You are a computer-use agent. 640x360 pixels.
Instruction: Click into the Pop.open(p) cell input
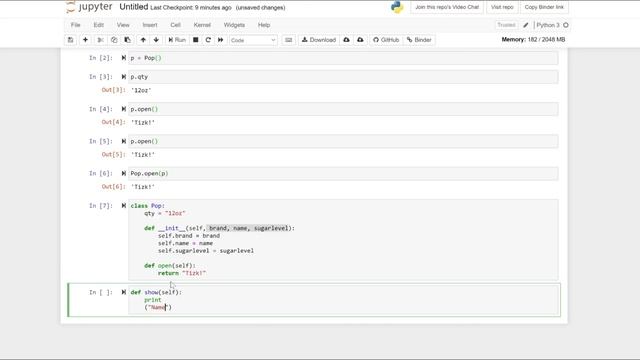[x=343, y=173]
